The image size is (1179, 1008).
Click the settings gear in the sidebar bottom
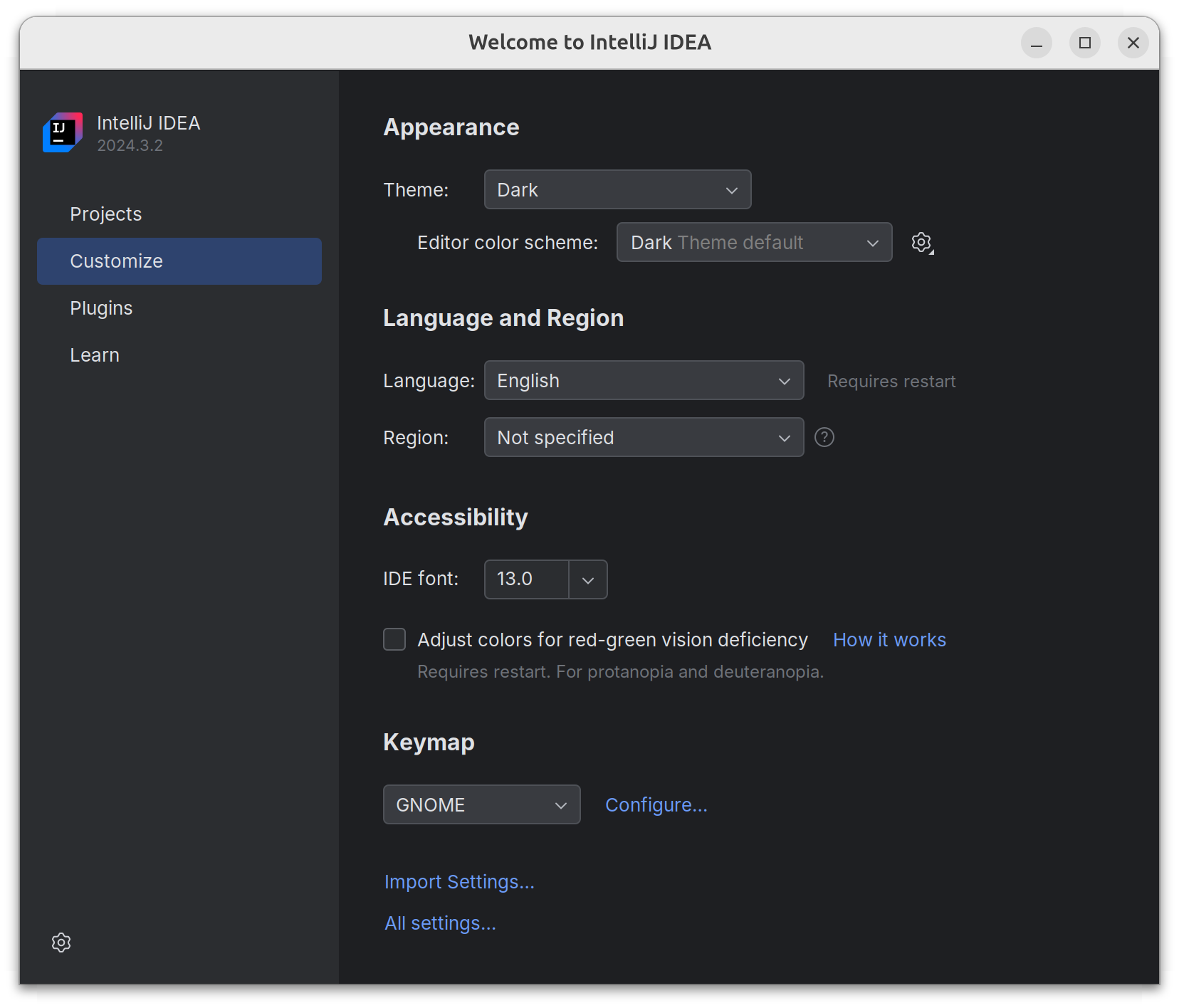pyautogui.click(x=61, y=943)
